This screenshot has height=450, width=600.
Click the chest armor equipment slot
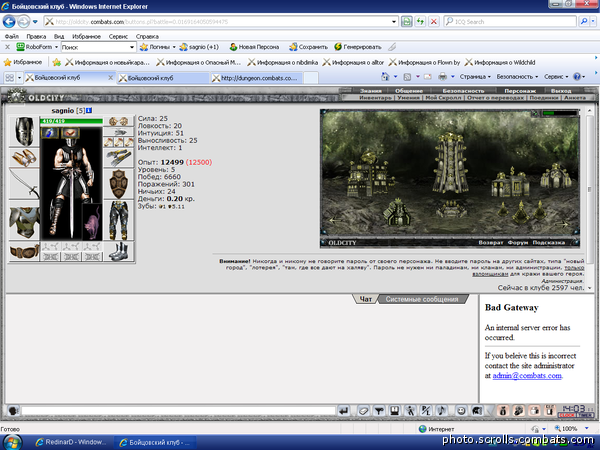[24, 221]
